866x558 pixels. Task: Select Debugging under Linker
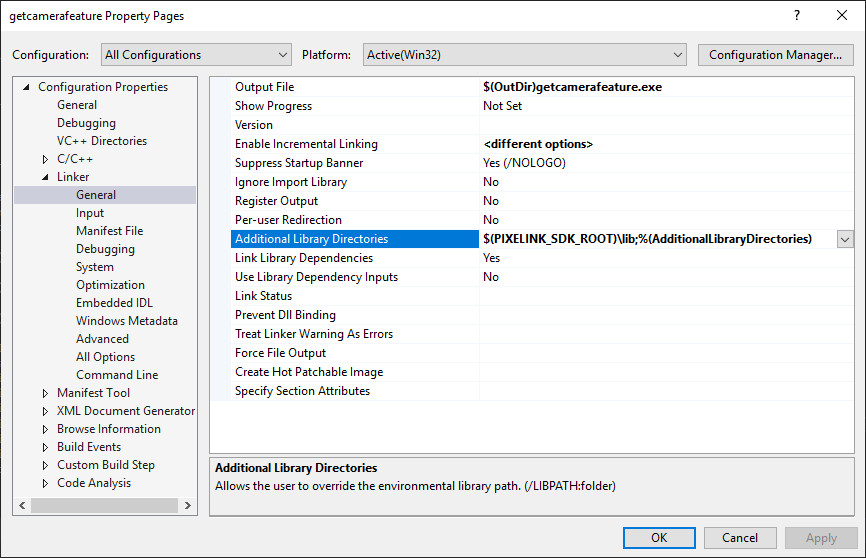click(x=105, y=249)
